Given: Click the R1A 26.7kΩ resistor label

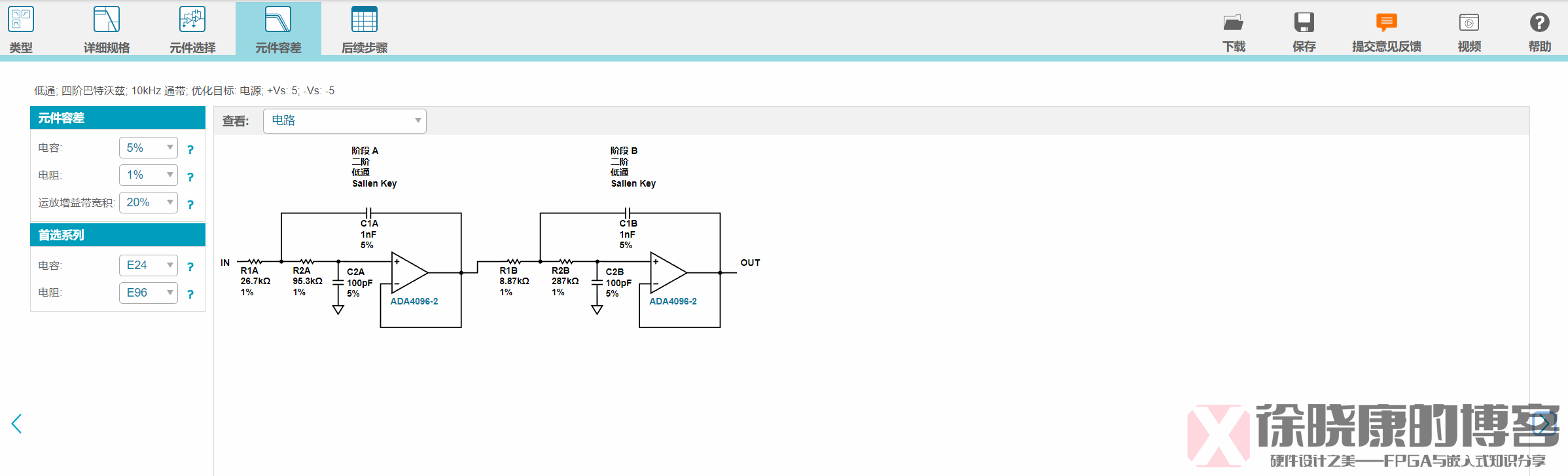Looking at the screenshot, I should 255,281.
